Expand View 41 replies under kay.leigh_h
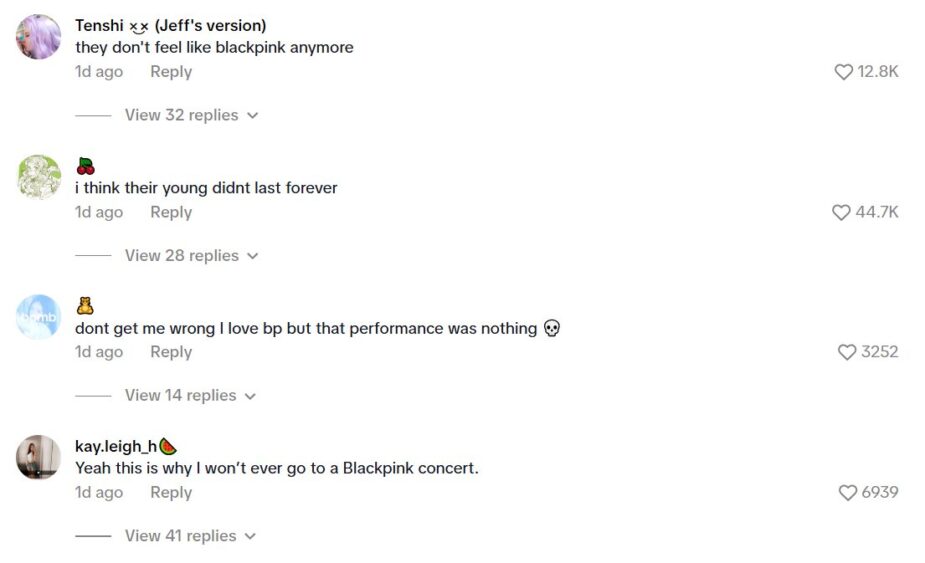925x563 pixels. pyautogui.click(x=190, y=536)
